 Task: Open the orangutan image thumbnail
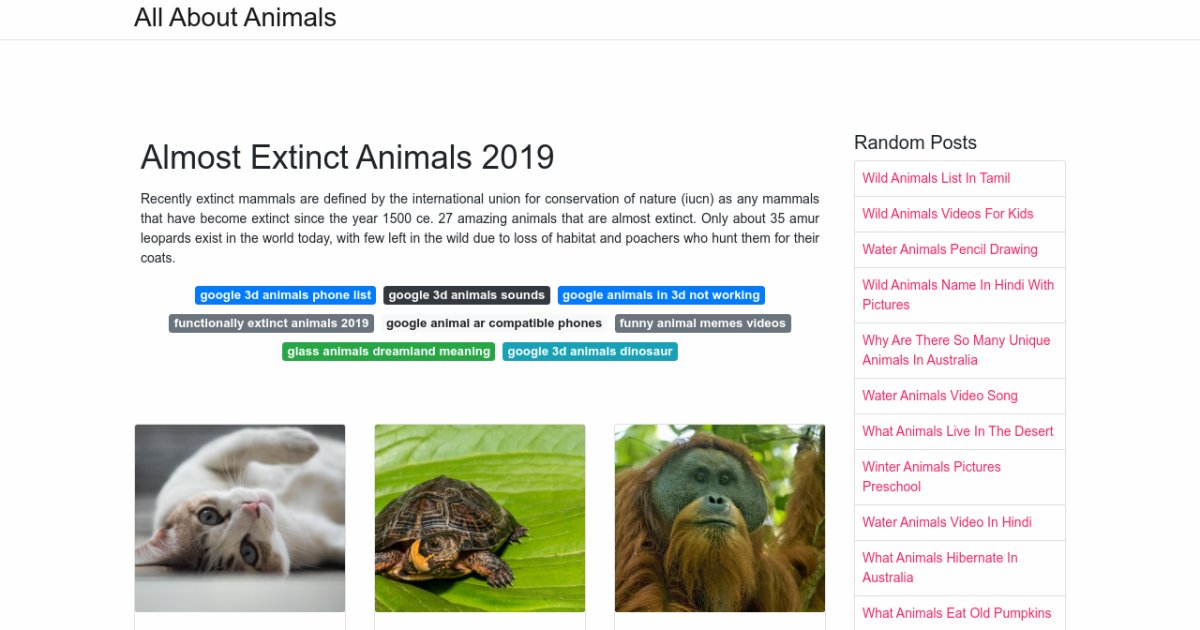pos(720,518)
